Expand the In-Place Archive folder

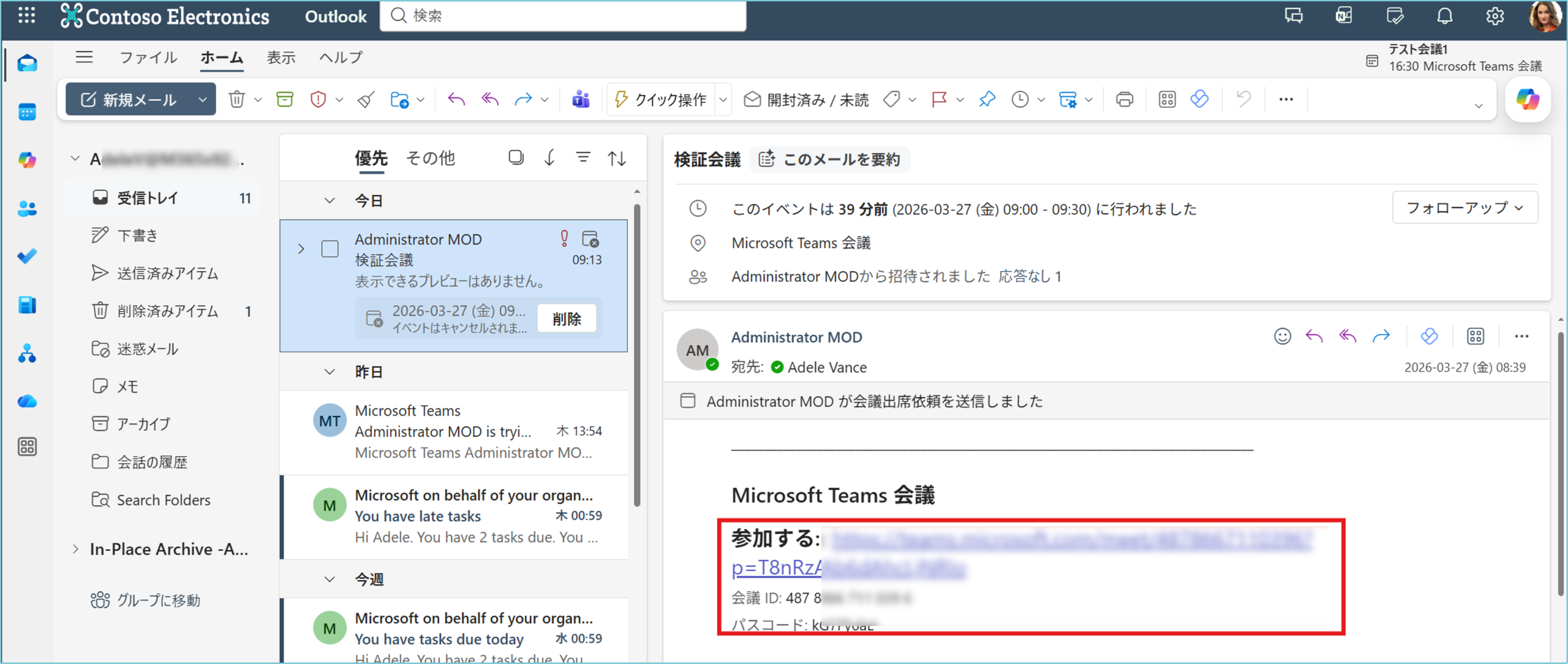(x=75, y=549)
